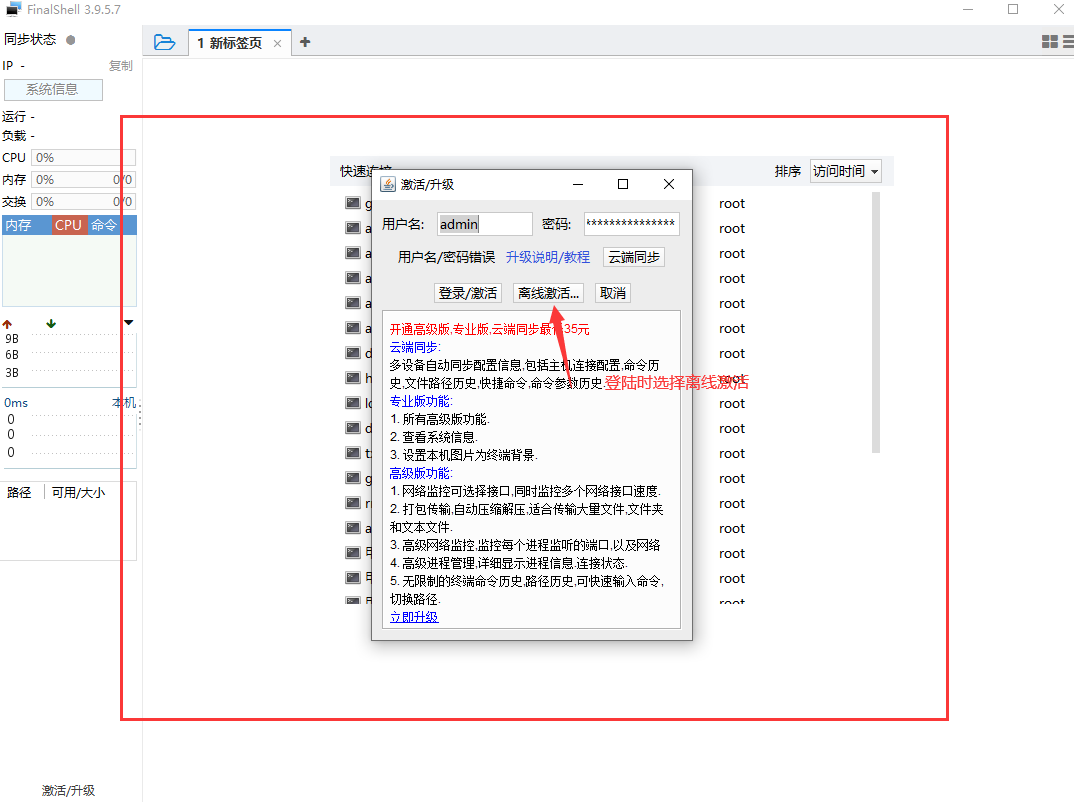
Task: Open the 访问时间 sort dropdown
Action: coord(845,171)
